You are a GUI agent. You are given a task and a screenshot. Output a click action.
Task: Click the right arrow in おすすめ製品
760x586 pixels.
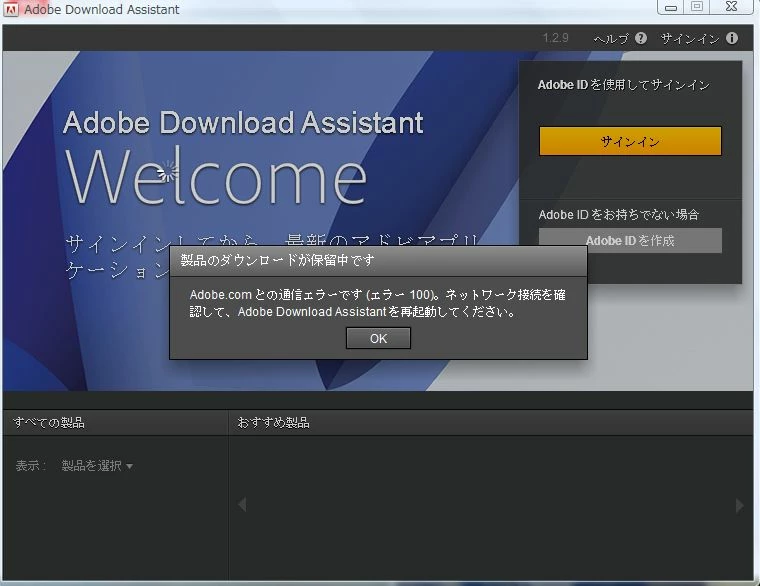[x=739, y=505]
